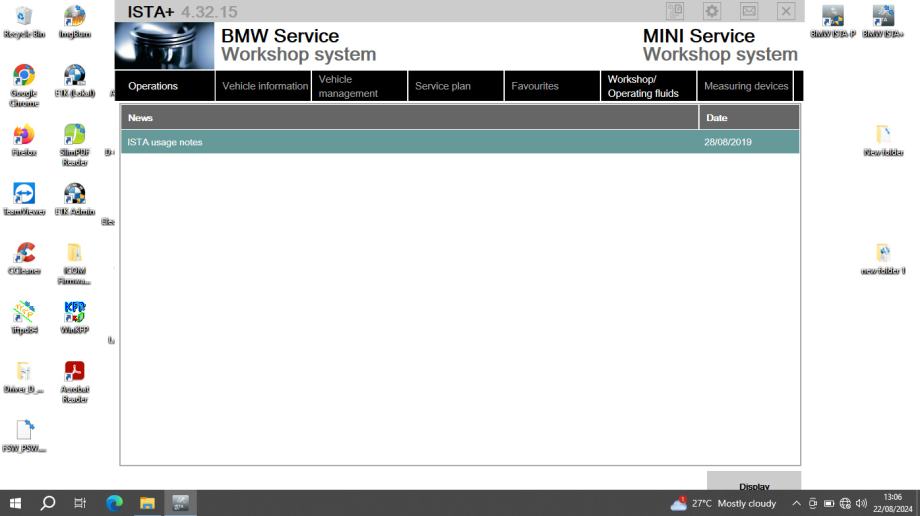Click the ISTA taskbar app button
Viewport: 920px width, 516px height.
[180, 503]
